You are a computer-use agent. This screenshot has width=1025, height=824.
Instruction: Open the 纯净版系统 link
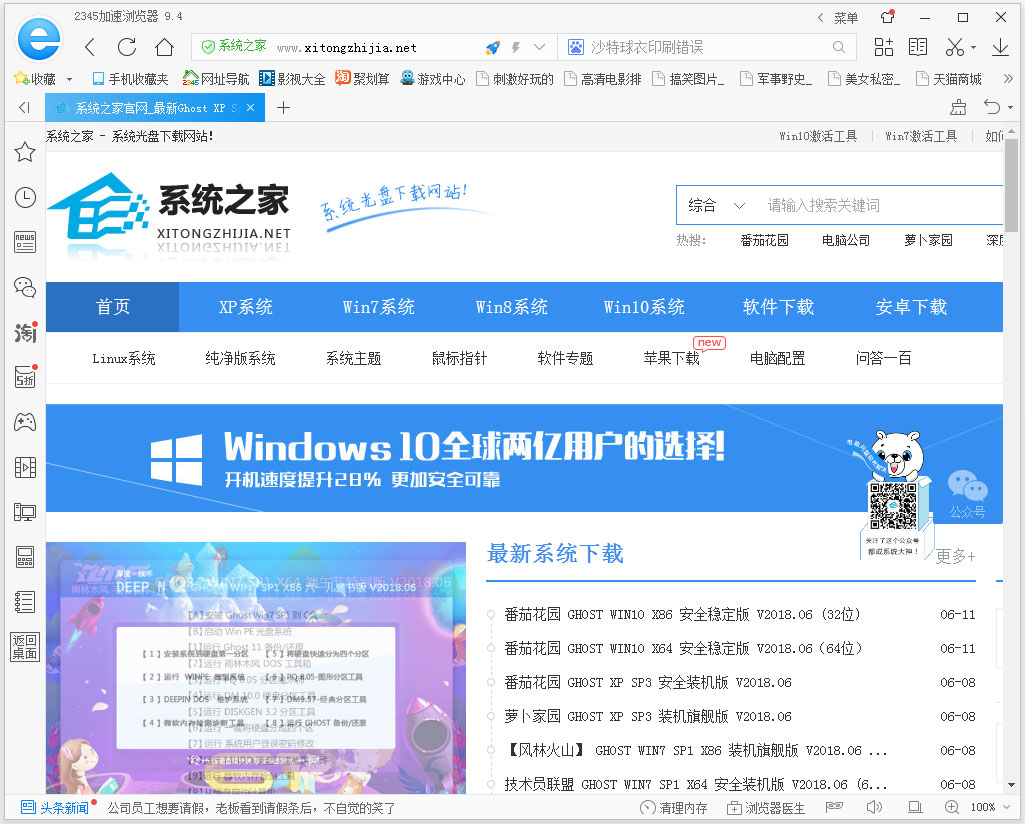(240, 358)
